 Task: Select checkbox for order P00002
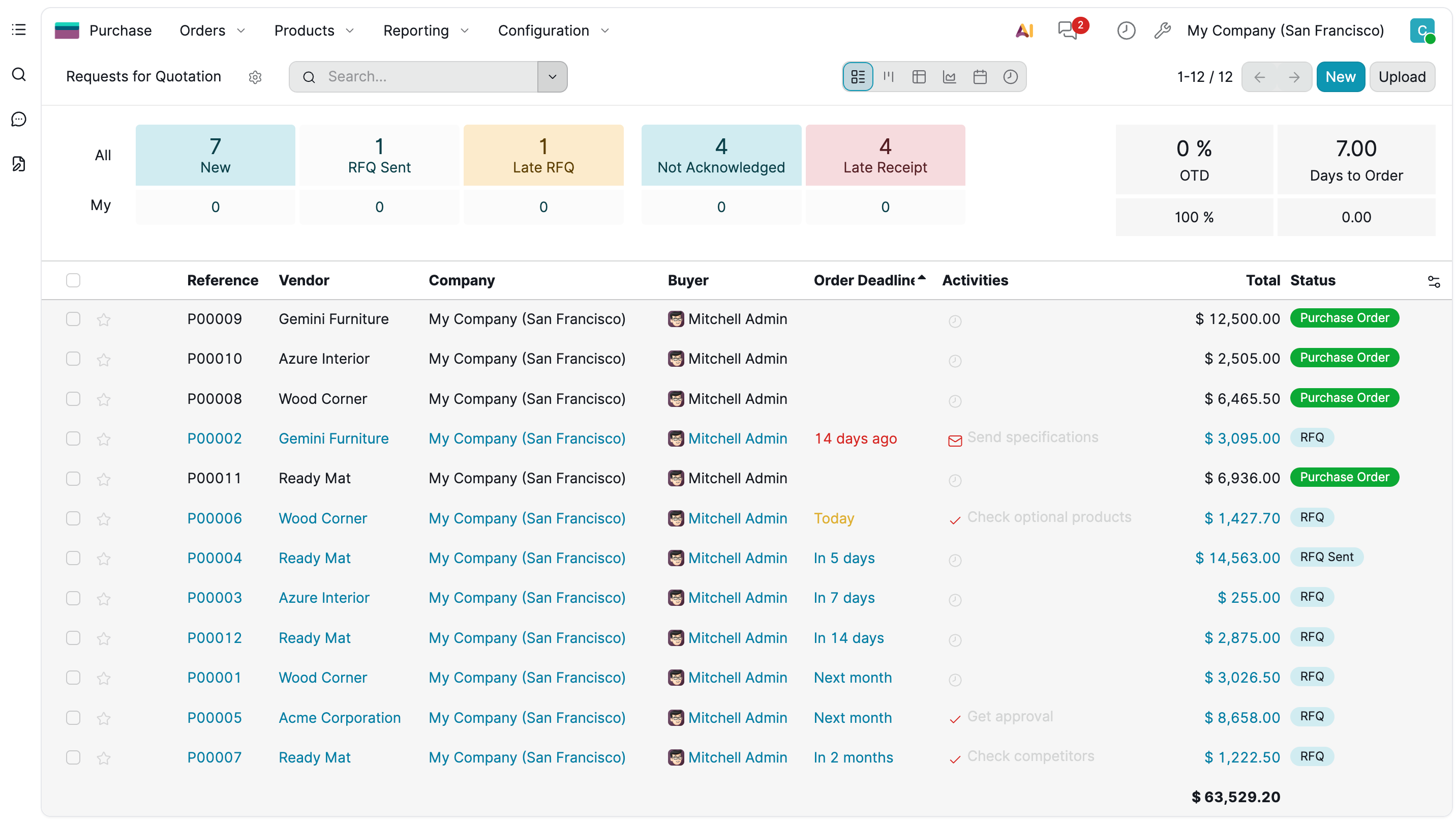tap(73, 439)
